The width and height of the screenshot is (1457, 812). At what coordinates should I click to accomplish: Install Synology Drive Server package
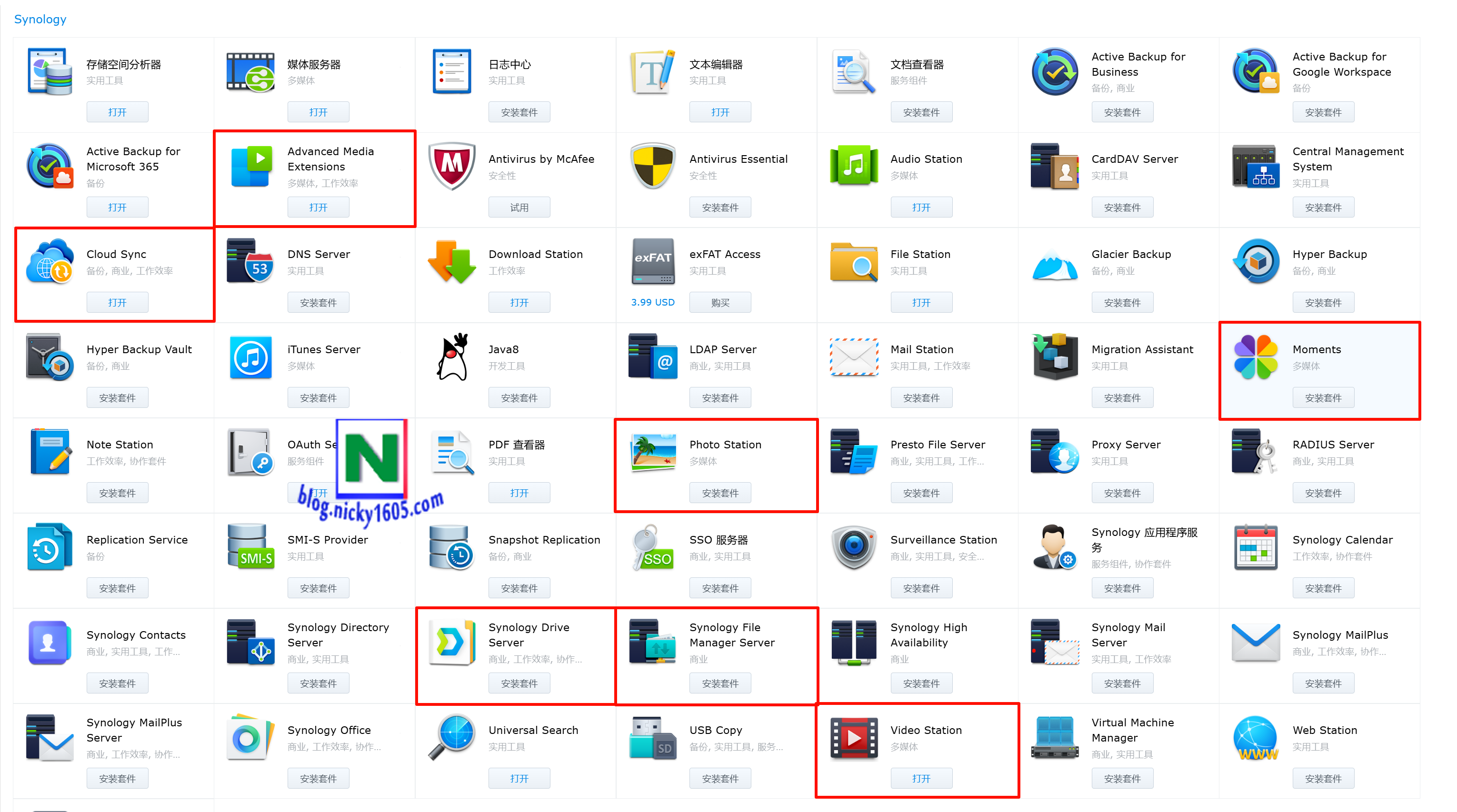(x=519, y=683)
